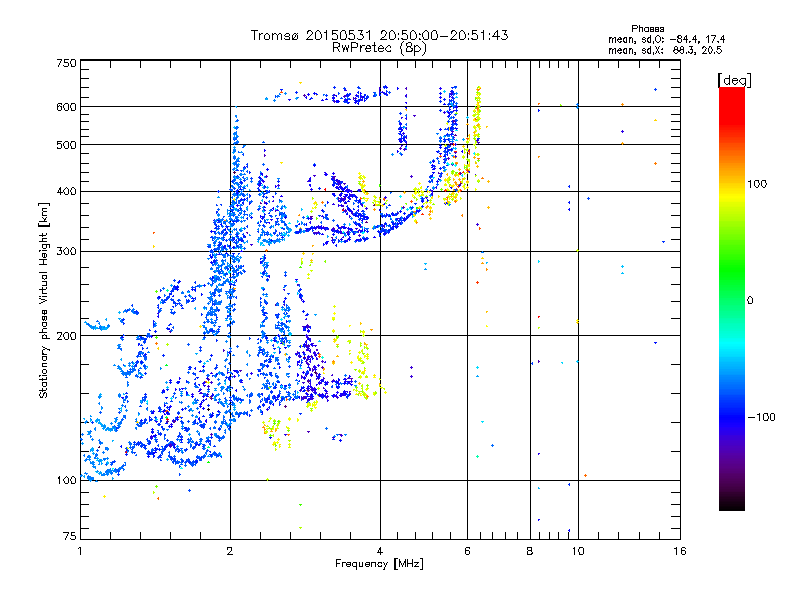This screenshot has width=800, height=600.
Task: Click the colorbar '100' tick label
Action: [757, 184]
